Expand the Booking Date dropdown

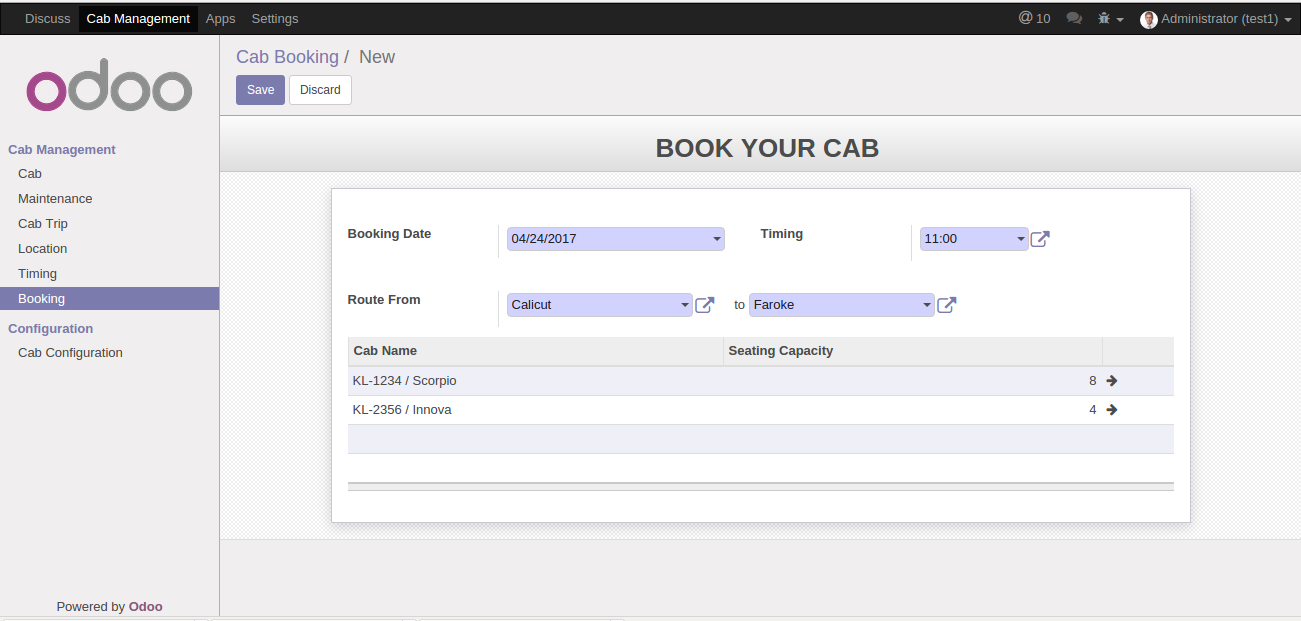tap(717, 239)
